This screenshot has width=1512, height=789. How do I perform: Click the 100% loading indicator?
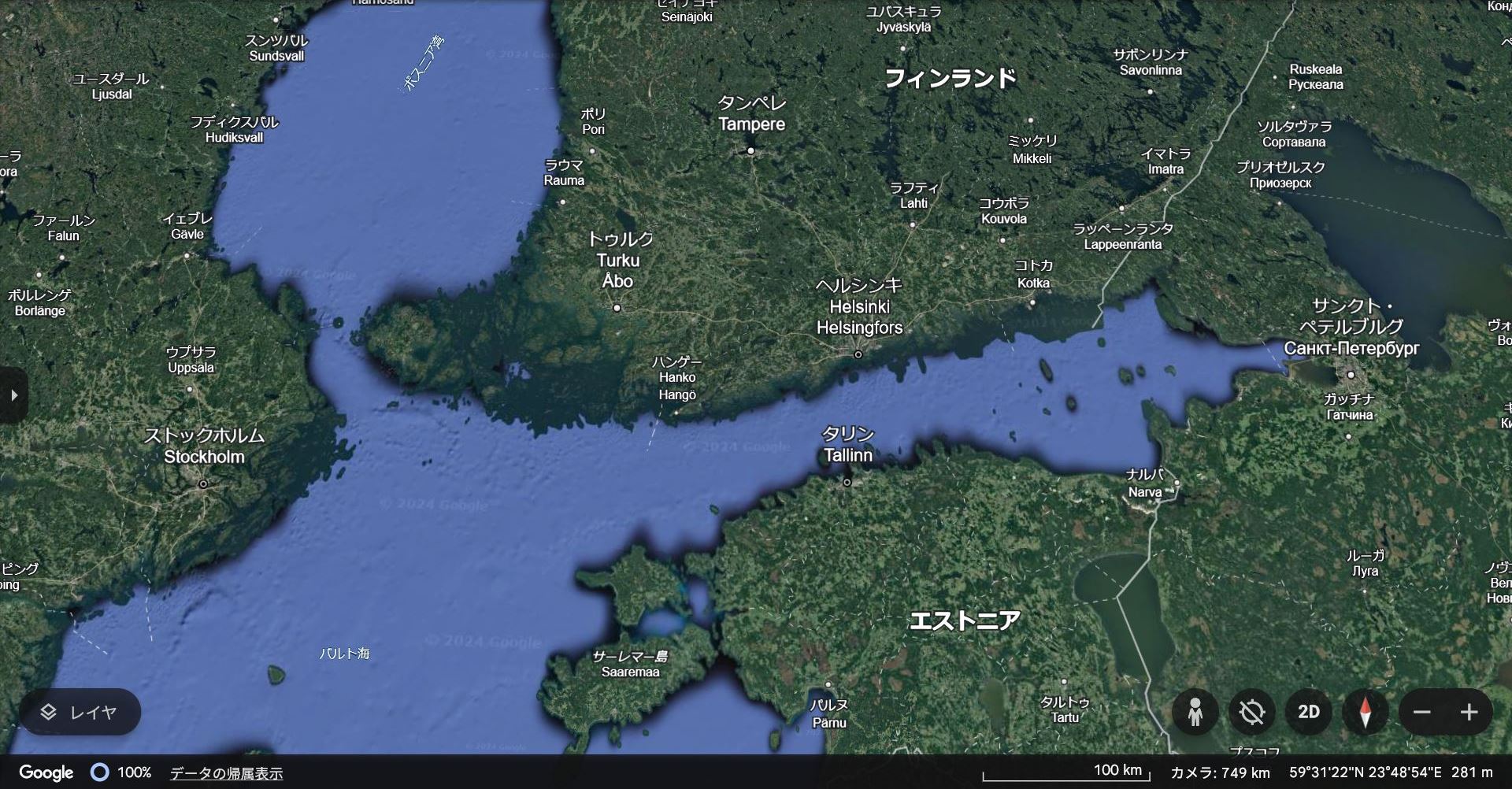pos(121,772)
